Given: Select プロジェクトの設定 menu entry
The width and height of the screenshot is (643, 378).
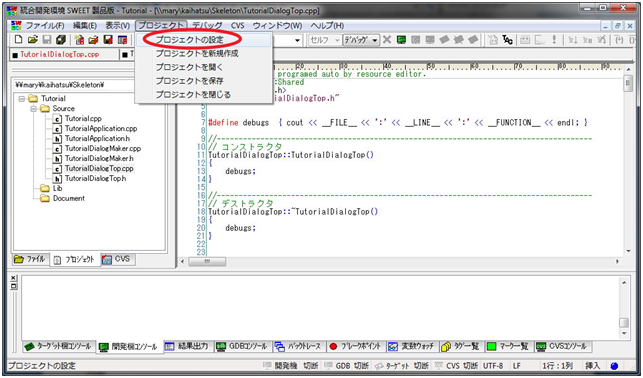Looking at the screenshot, I should [x=204, y=40].
